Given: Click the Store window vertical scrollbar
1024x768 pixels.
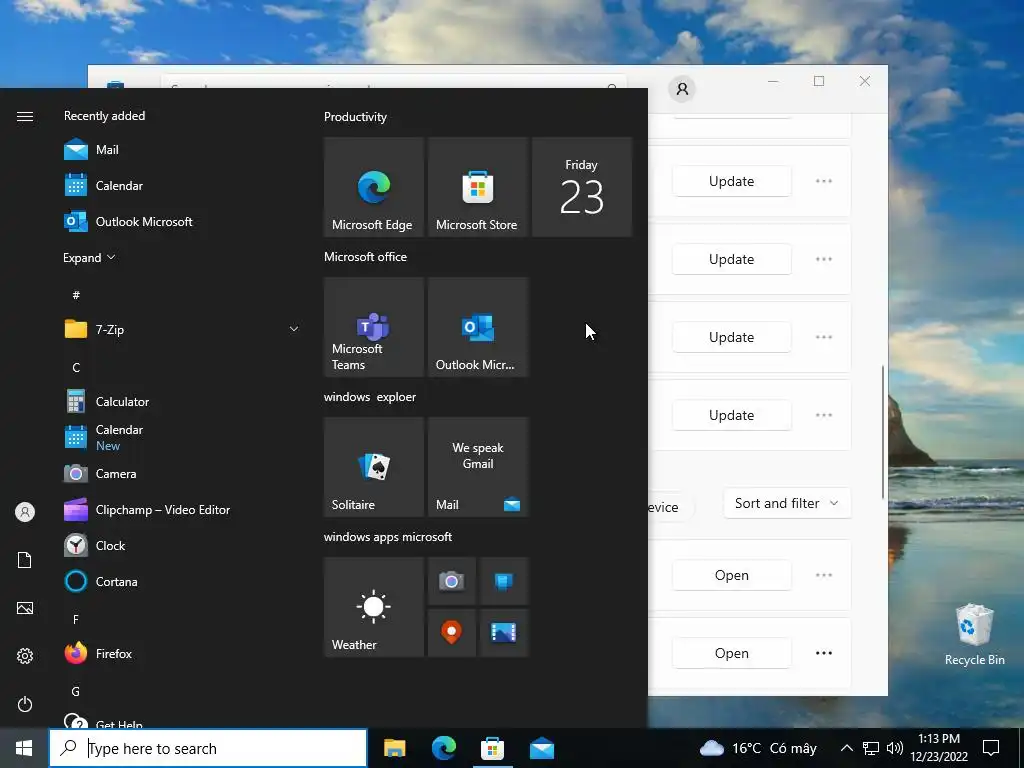Looking at the screenshot, I should 884,432.
